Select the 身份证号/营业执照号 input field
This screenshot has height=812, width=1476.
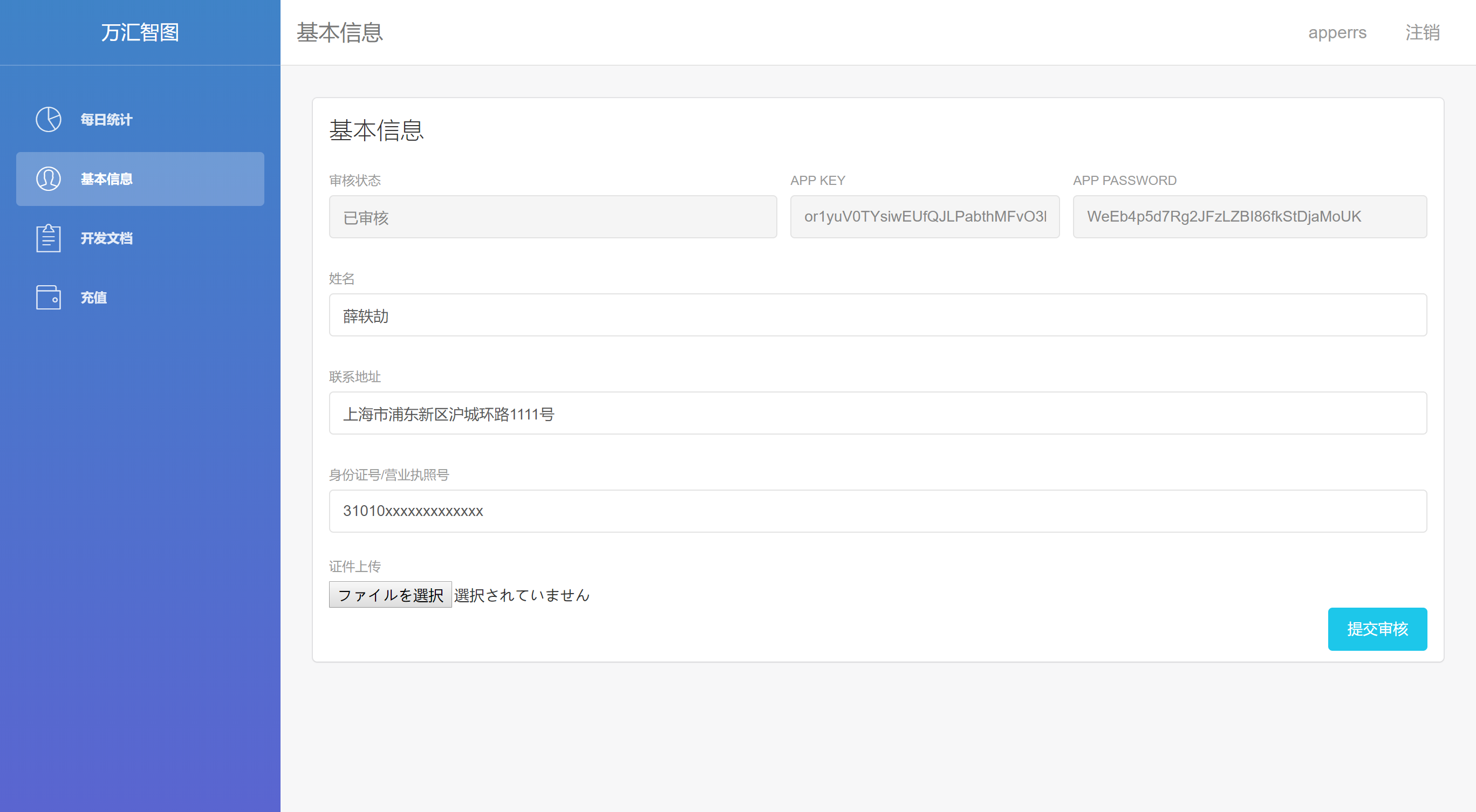[877, 511]
